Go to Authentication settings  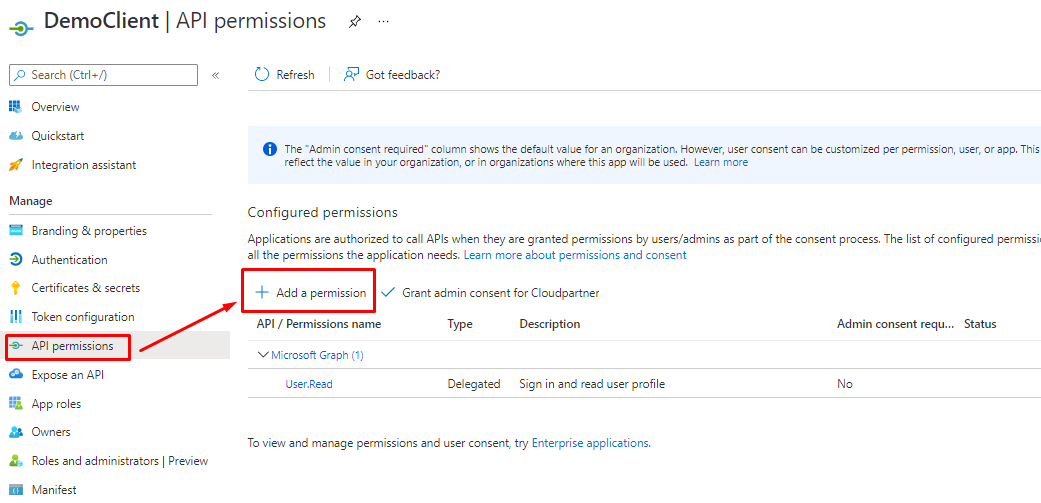coord(69,260)
